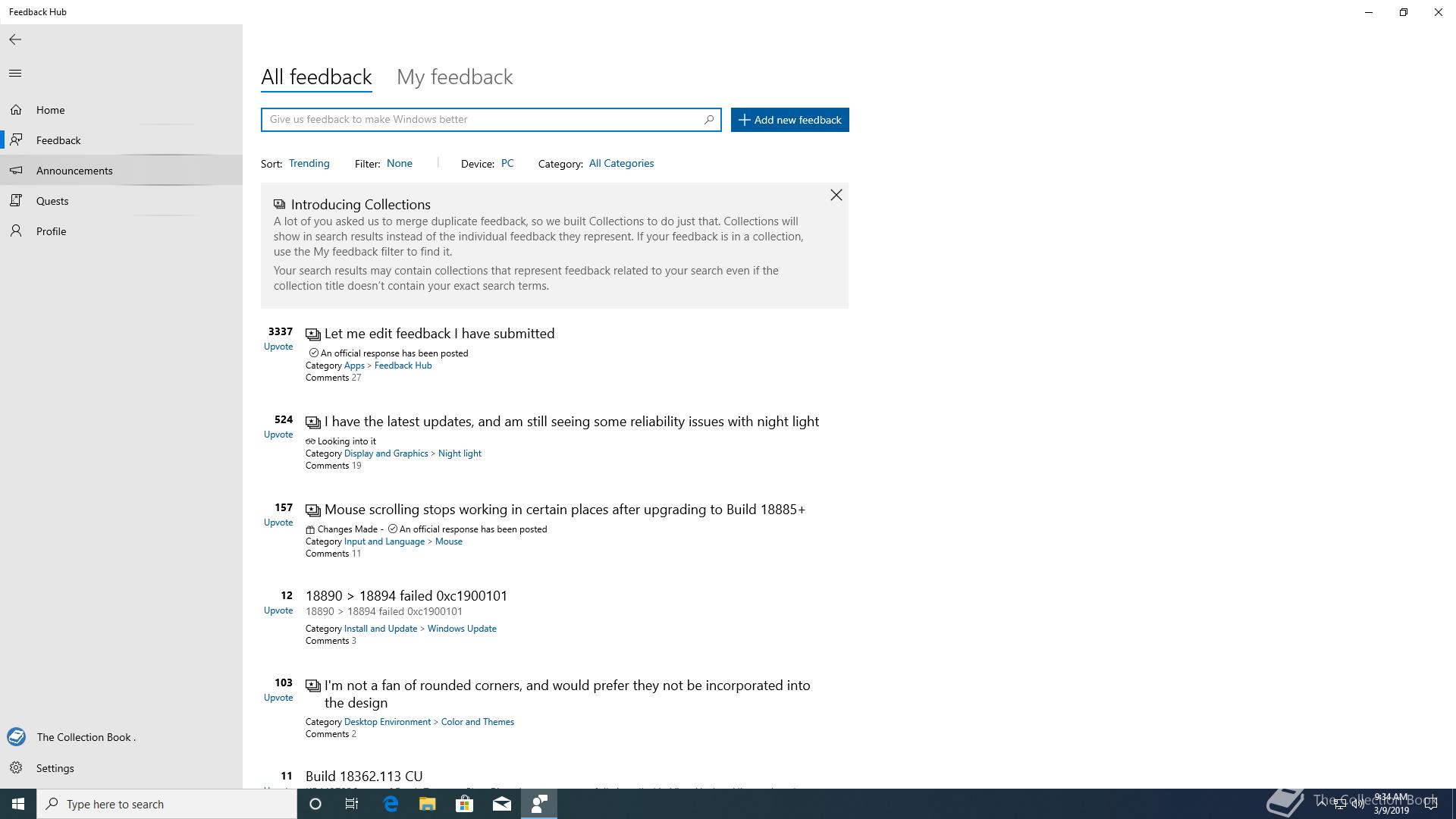Upvote 18890 > 18894 failed feedback
Image resolution: width=1456 pixels, height=819 pixels.
pyautogui.click(x=278, y=610)
